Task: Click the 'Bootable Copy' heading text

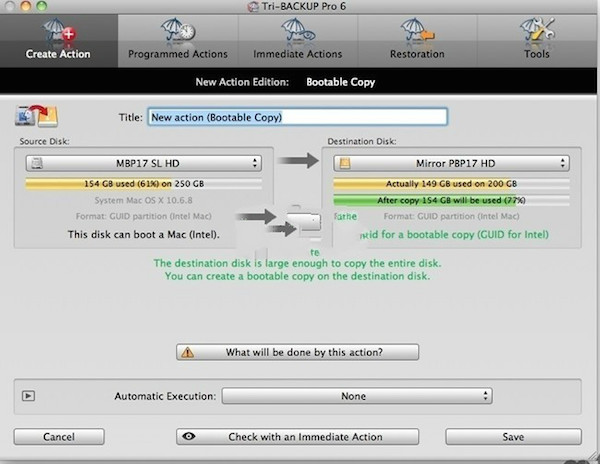Action: click(x=341, y=82)
